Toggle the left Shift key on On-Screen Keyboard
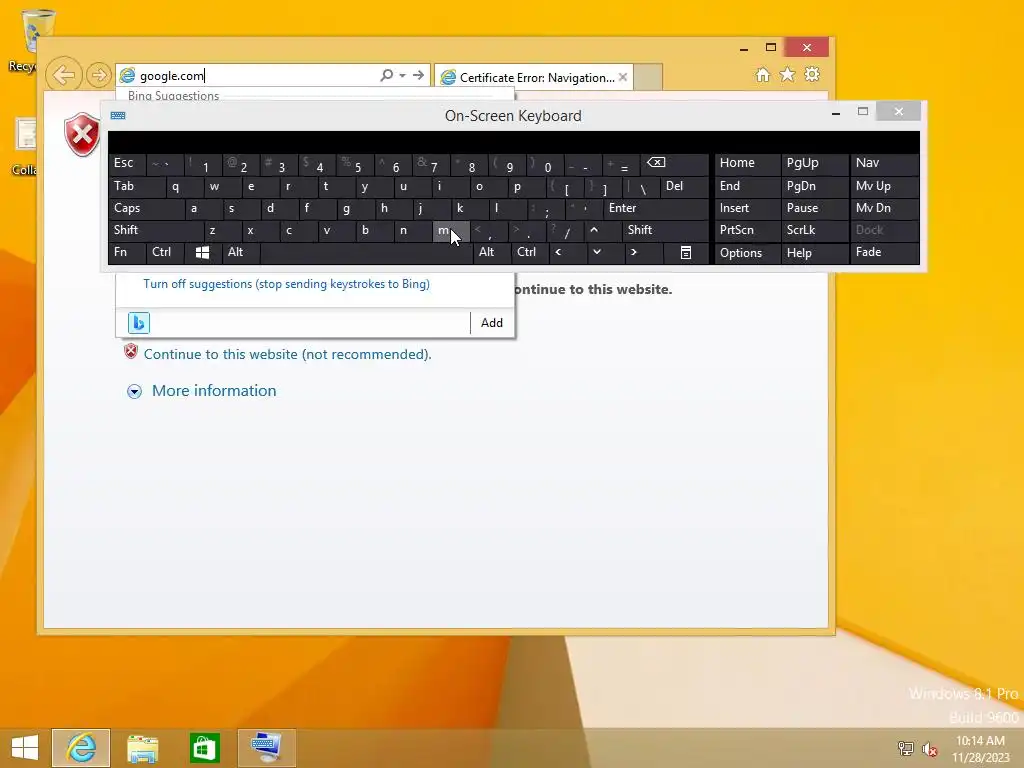 point(156,230)
